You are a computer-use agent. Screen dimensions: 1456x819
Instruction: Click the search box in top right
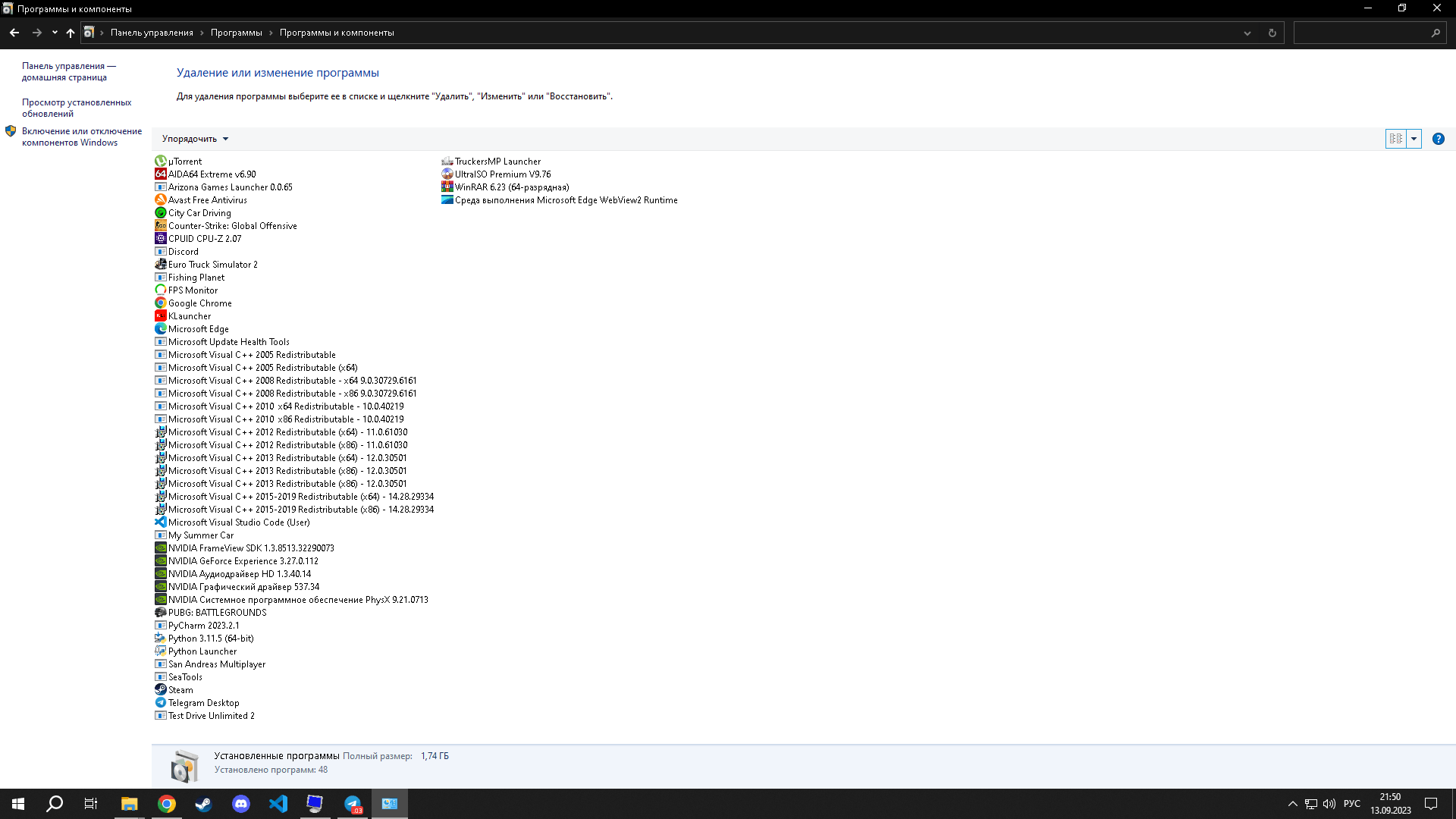click(x=1370, y=33)
